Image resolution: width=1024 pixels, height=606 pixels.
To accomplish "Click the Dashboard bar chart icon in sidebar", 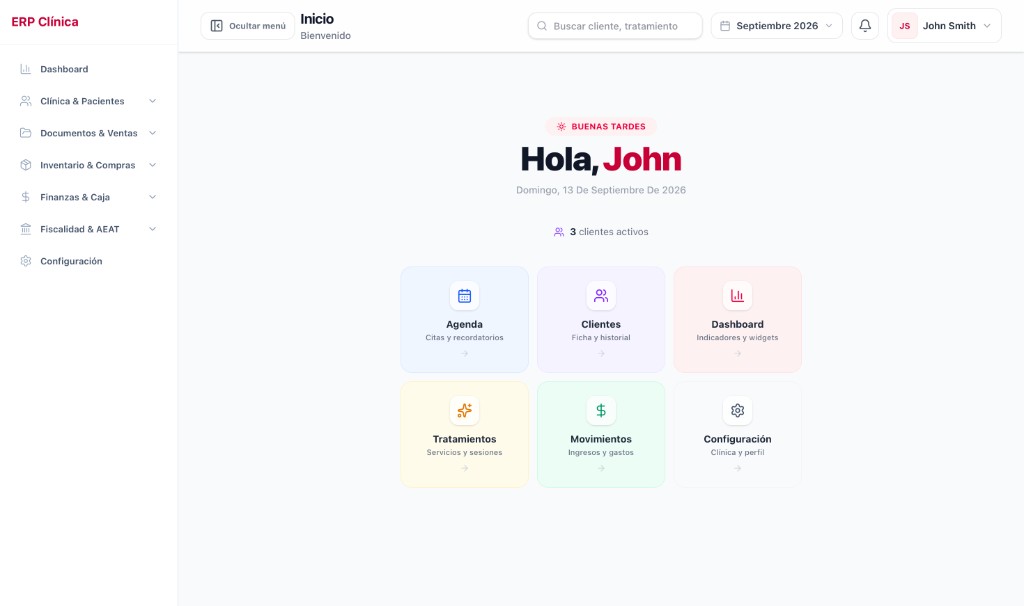I will tap(25, 69).
